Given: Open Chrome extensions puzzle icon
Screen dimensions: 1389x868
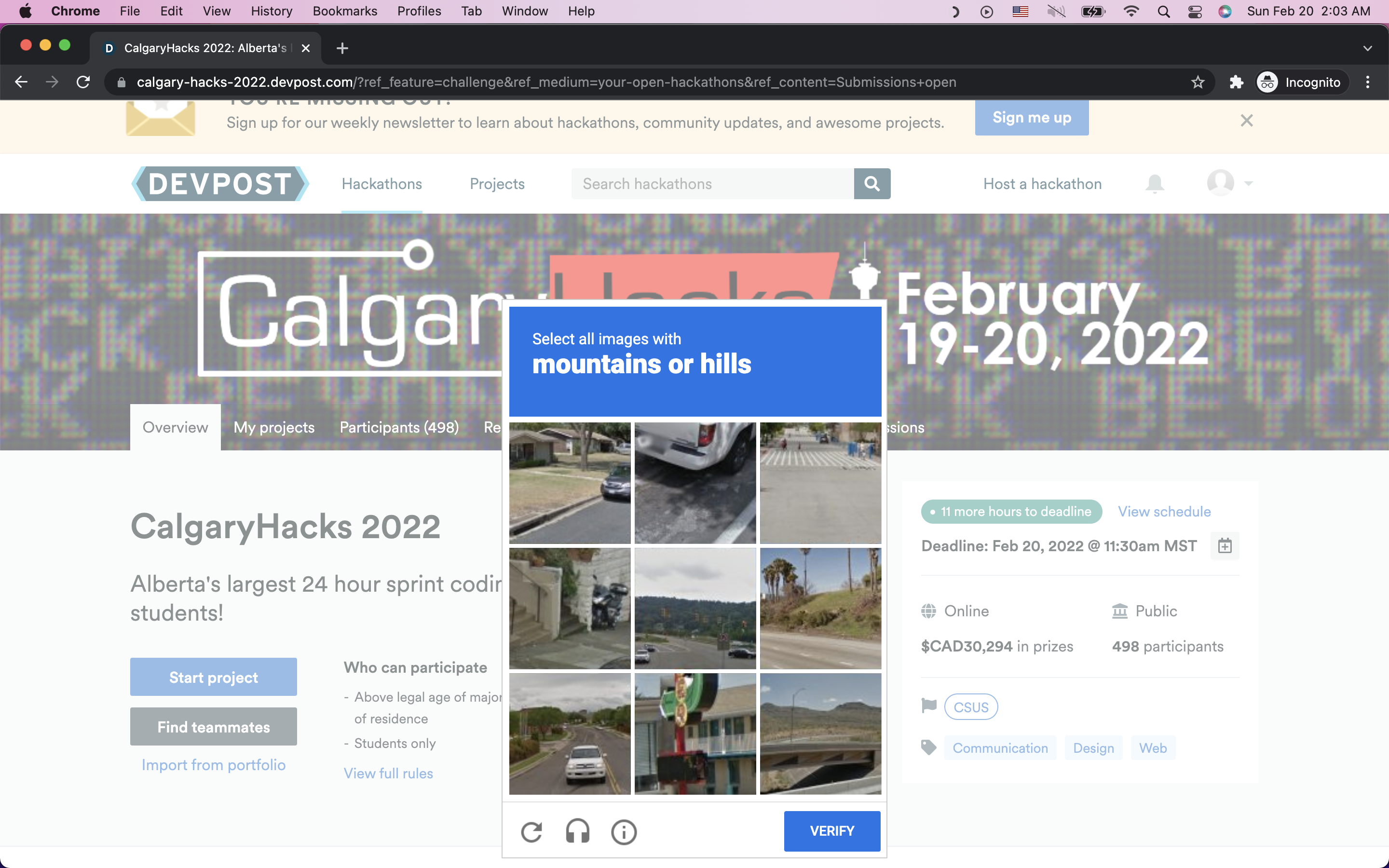Looking at the screenshot, I should (x=1236, y=82).
